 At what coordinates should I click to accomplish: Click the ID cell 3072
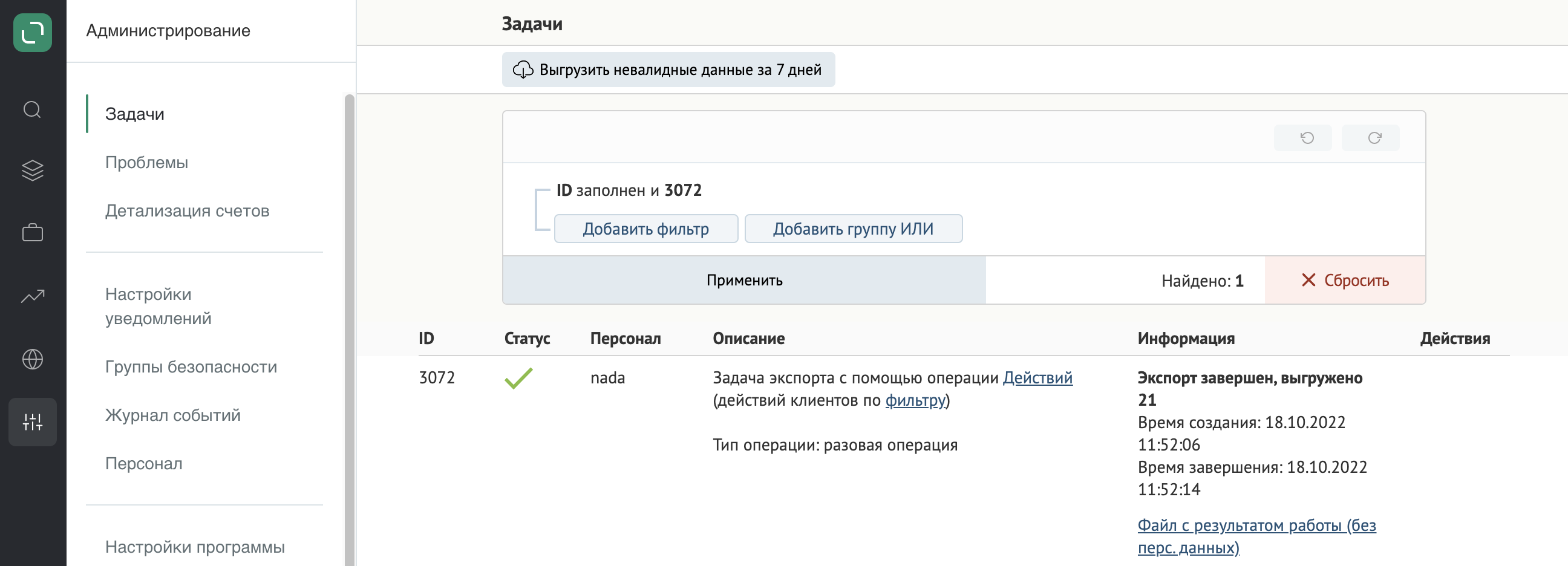click(436, 378)
